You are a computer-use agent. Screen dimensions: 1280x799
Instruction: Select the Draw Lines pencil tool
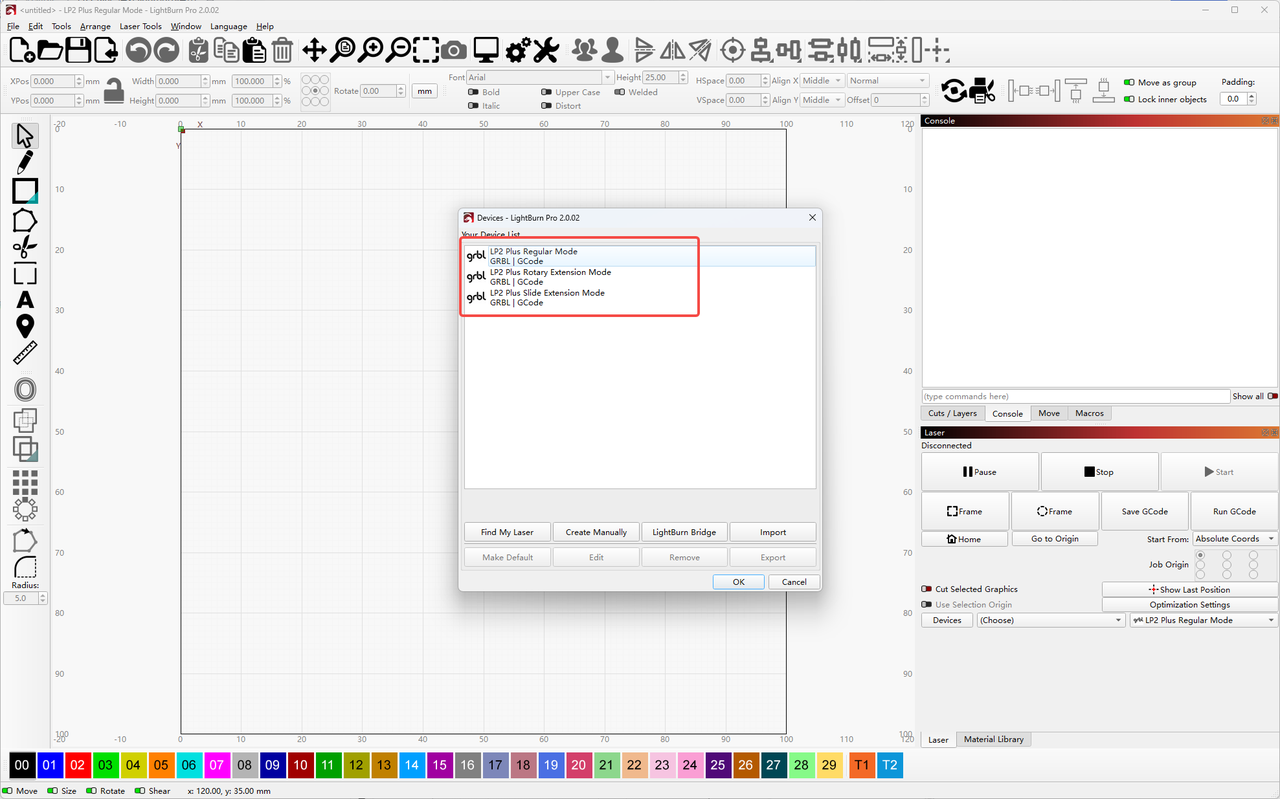pos(25,163)
